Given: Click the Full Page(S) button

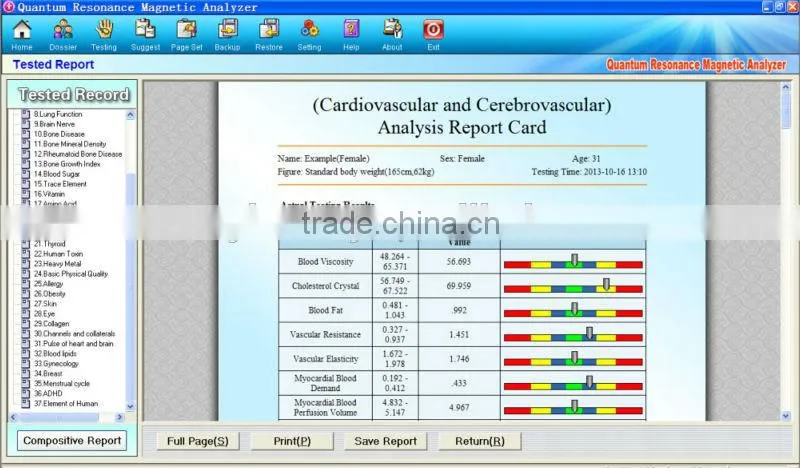Looking at the screenshot, I should click(x=197, y=441).
